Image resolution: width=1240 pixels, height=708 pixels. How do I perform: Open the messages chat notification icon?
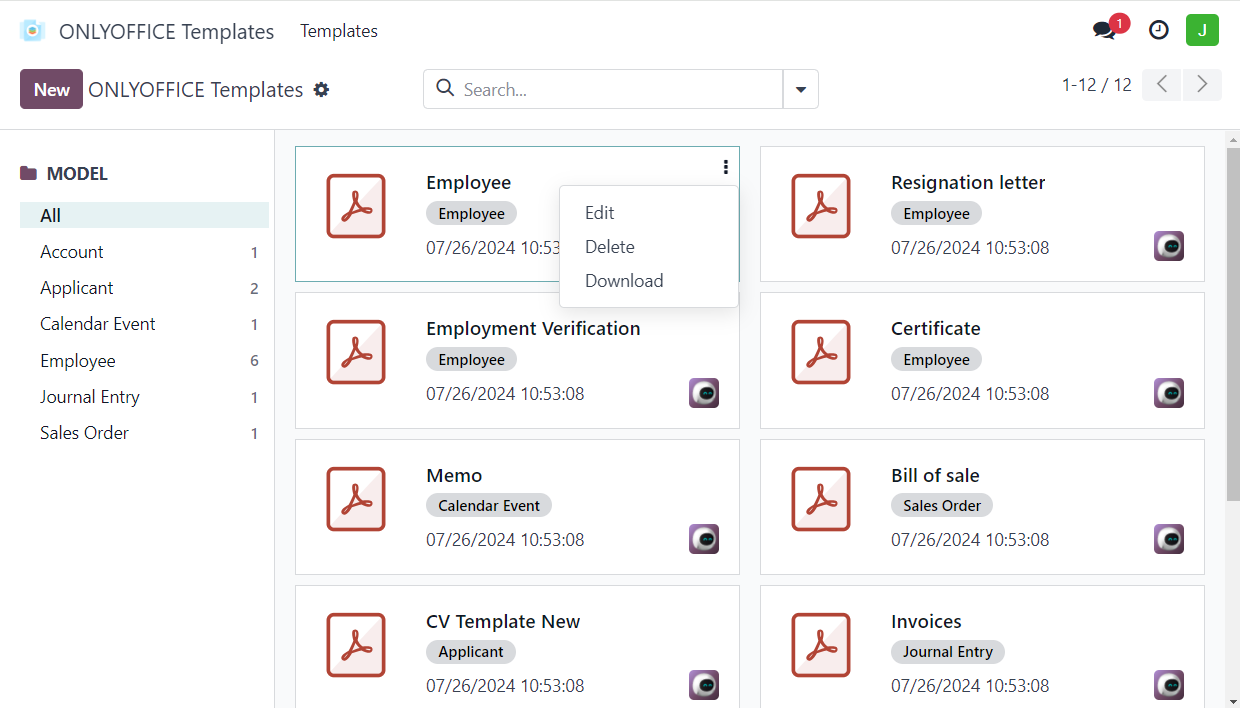coord(1105,30)
